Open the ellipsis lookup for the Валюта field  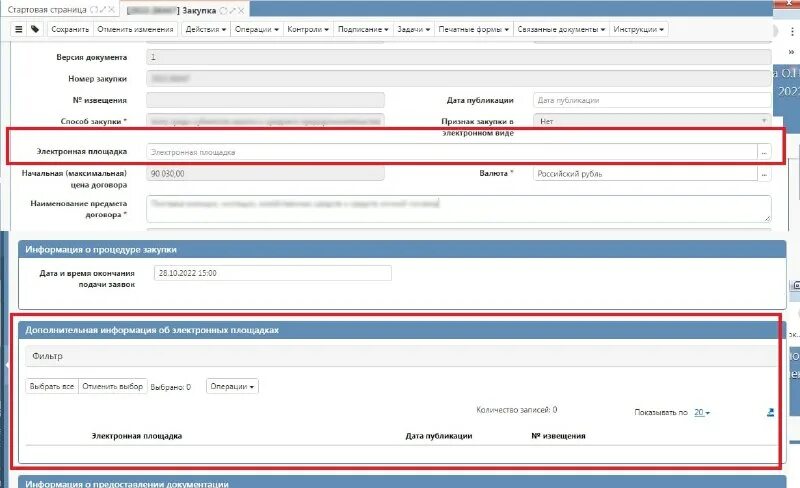(x=764, y=174)
